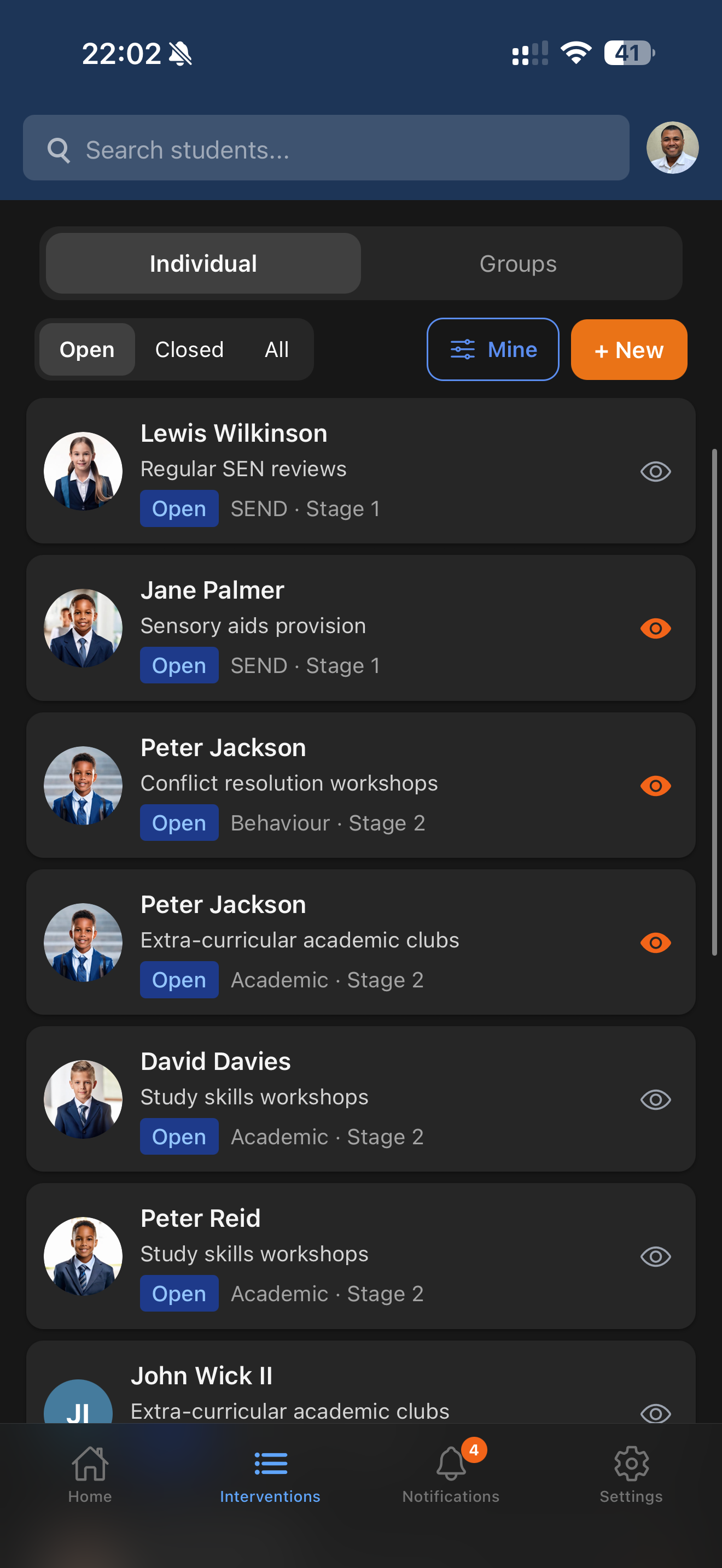Tap the search magnifier icon
722x1568 pixels.
[x=59, y=149]
